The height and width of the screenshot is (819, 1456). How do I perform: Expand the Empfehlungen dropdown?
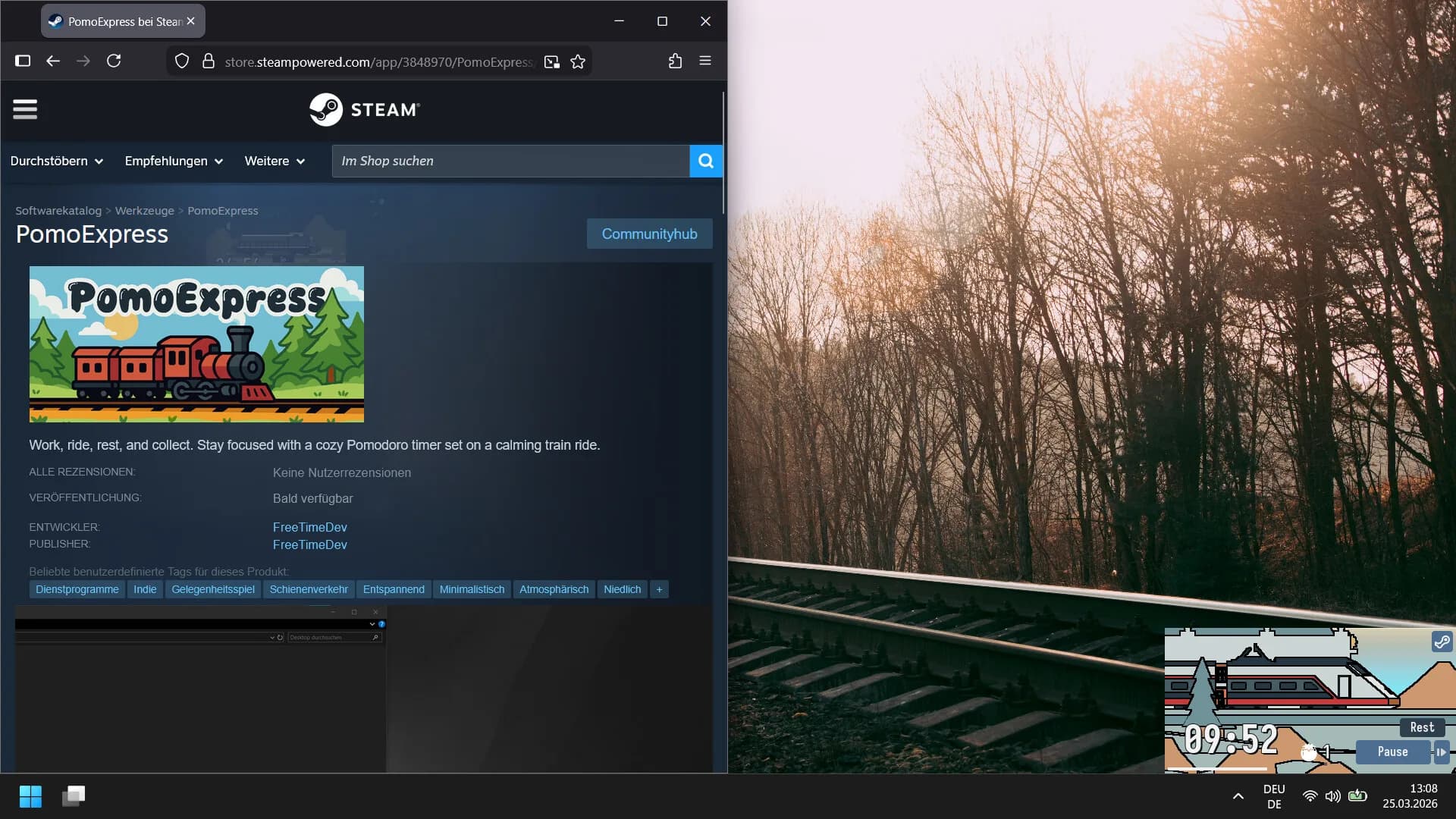[x=174, y=161]
